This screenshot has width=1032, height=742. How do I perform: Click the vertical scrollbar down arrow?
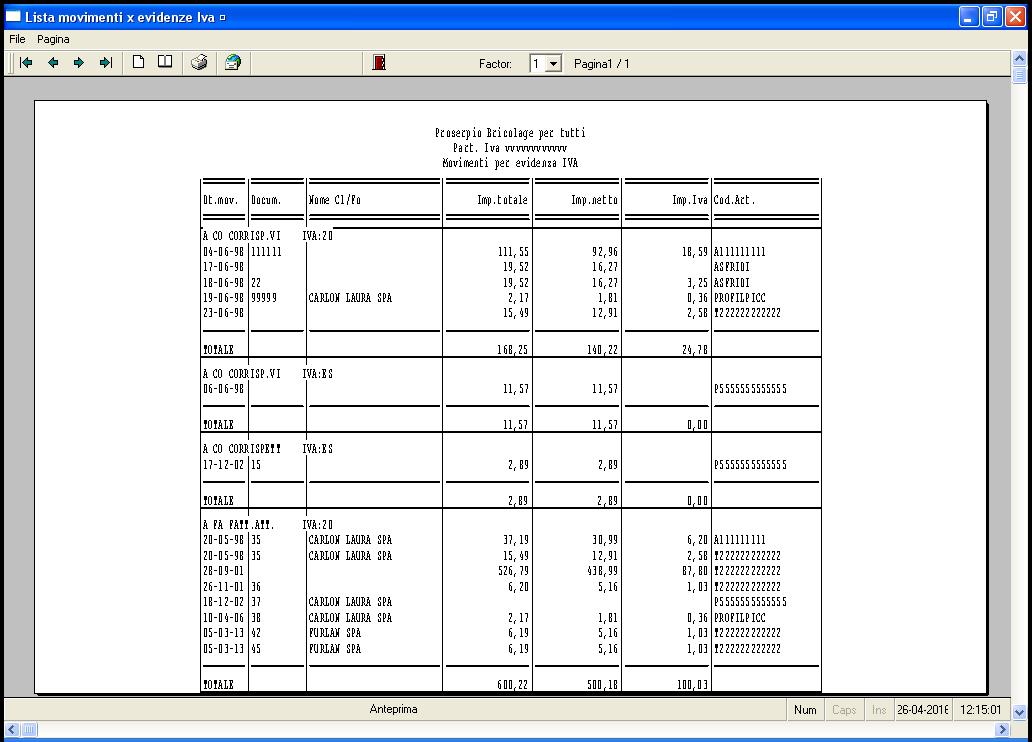(x=1019, y=712)
